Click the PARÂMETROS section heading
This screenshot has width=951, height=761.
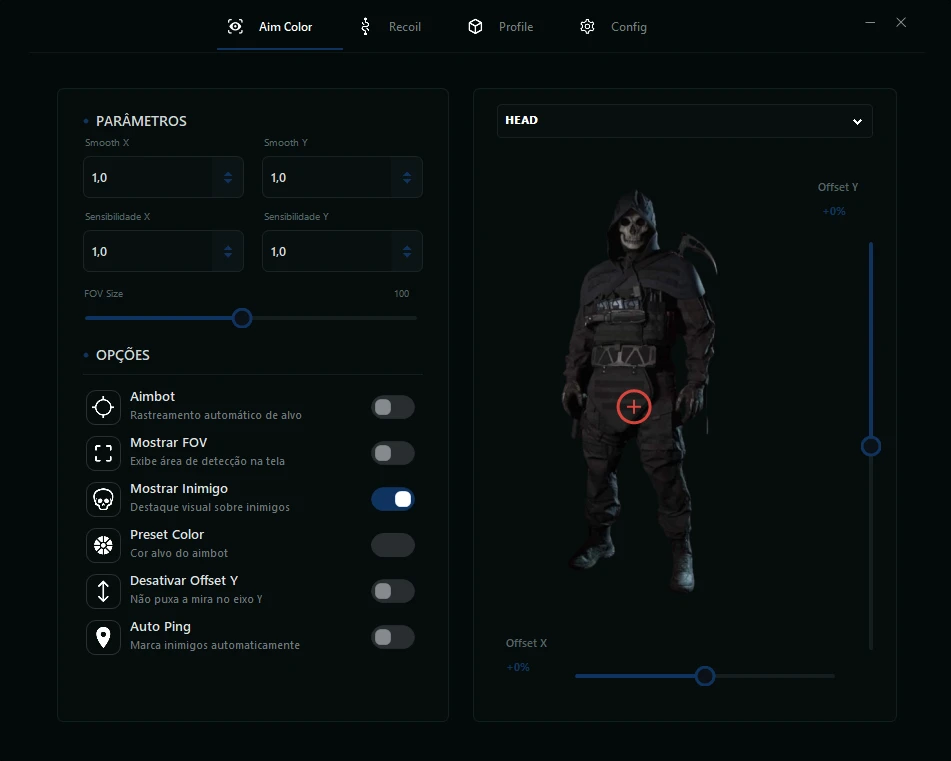[x=141, y=121]
